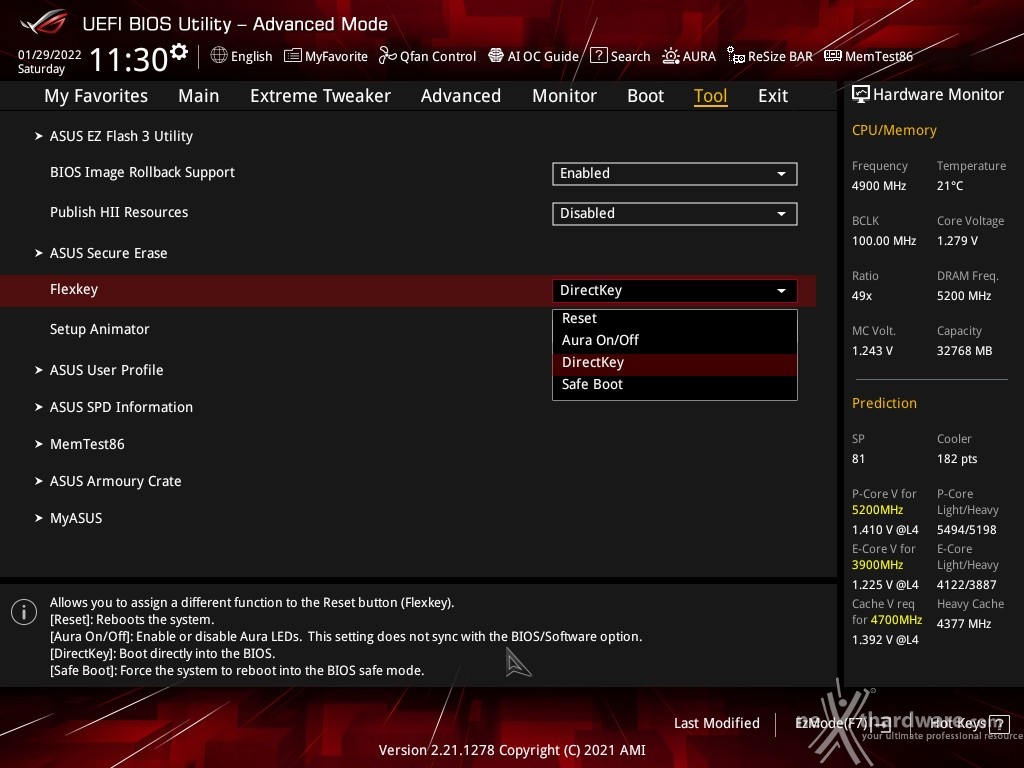
Task: Expand ASUS Armoury Crate submenu
Action: click(x=116, y=481)
